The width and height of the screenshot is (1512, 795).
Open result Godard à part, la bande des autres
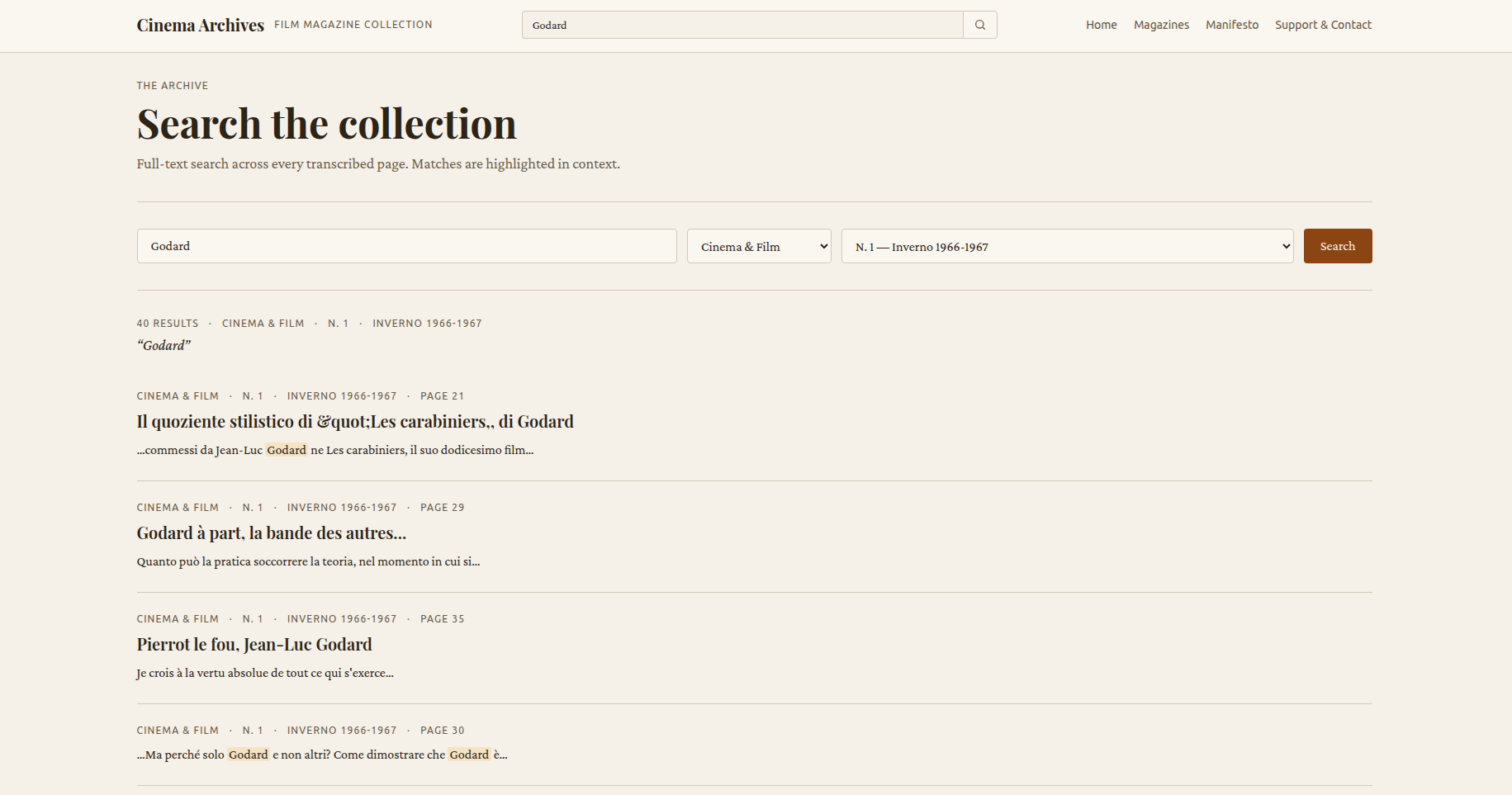[272, 533]
